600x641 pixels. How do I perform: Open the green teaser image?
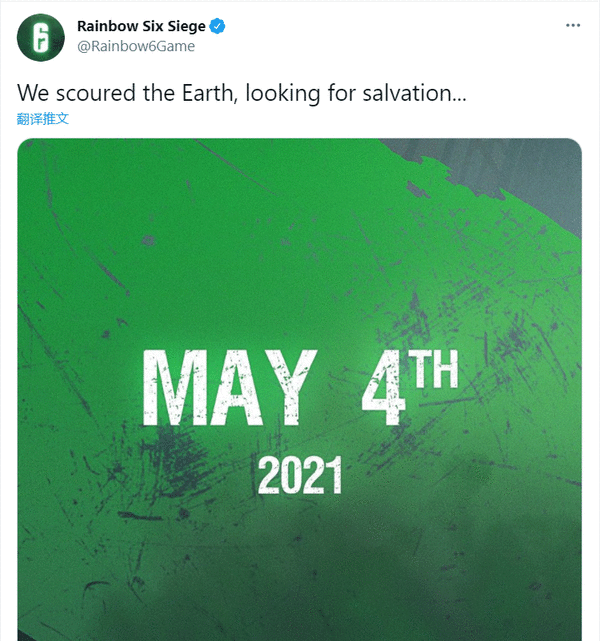299,390
